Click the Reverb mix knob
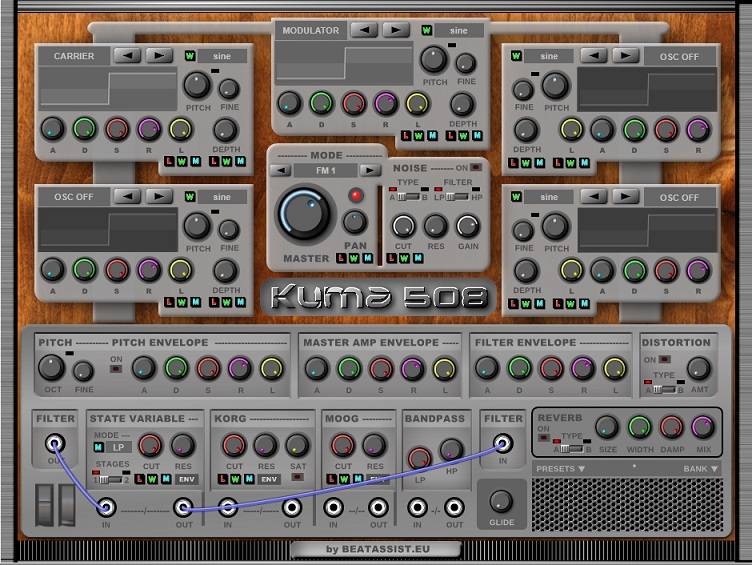This screenshot has height=565, width=752. click(702, 427)
